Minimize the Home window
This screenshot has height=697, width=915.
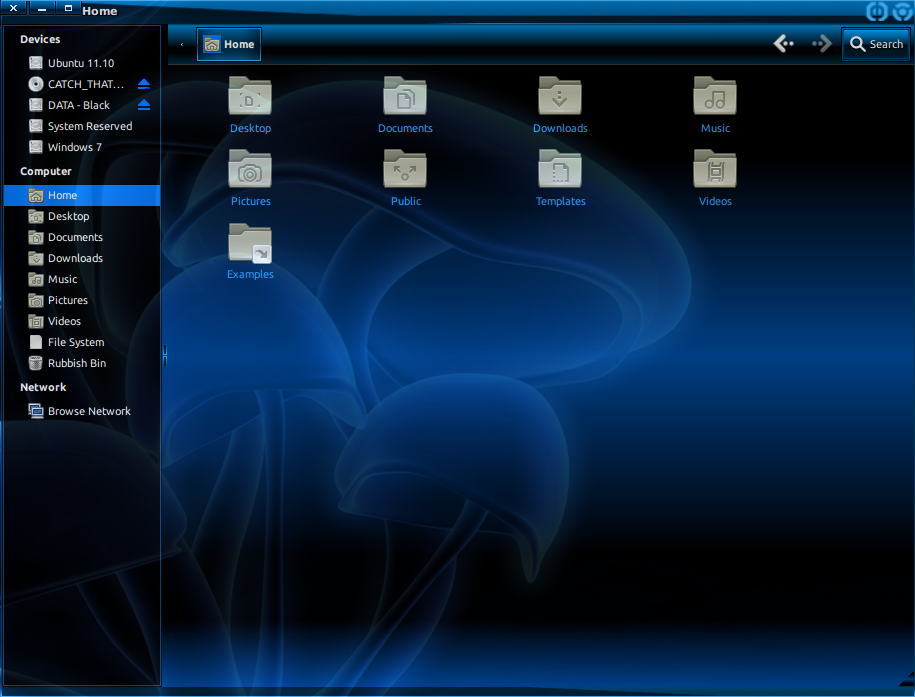click(41, 8)
